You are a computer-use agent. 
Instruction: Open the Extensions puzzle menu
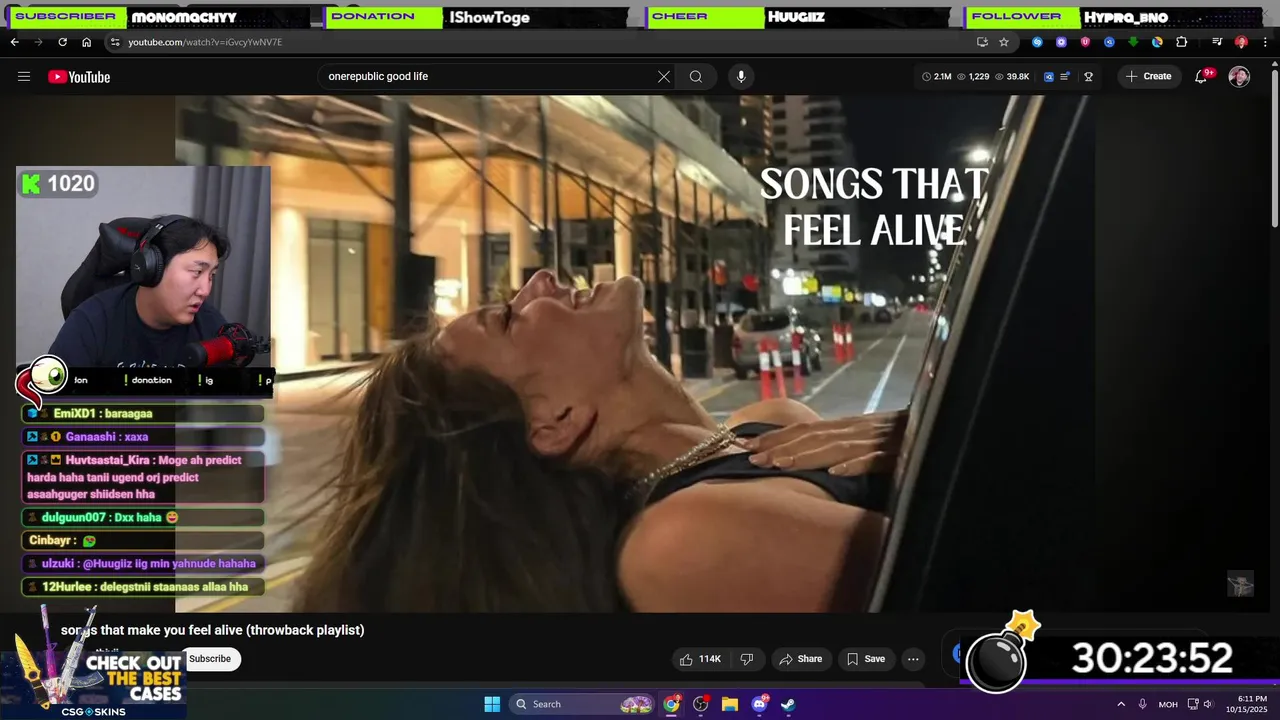pos(1181,42)
